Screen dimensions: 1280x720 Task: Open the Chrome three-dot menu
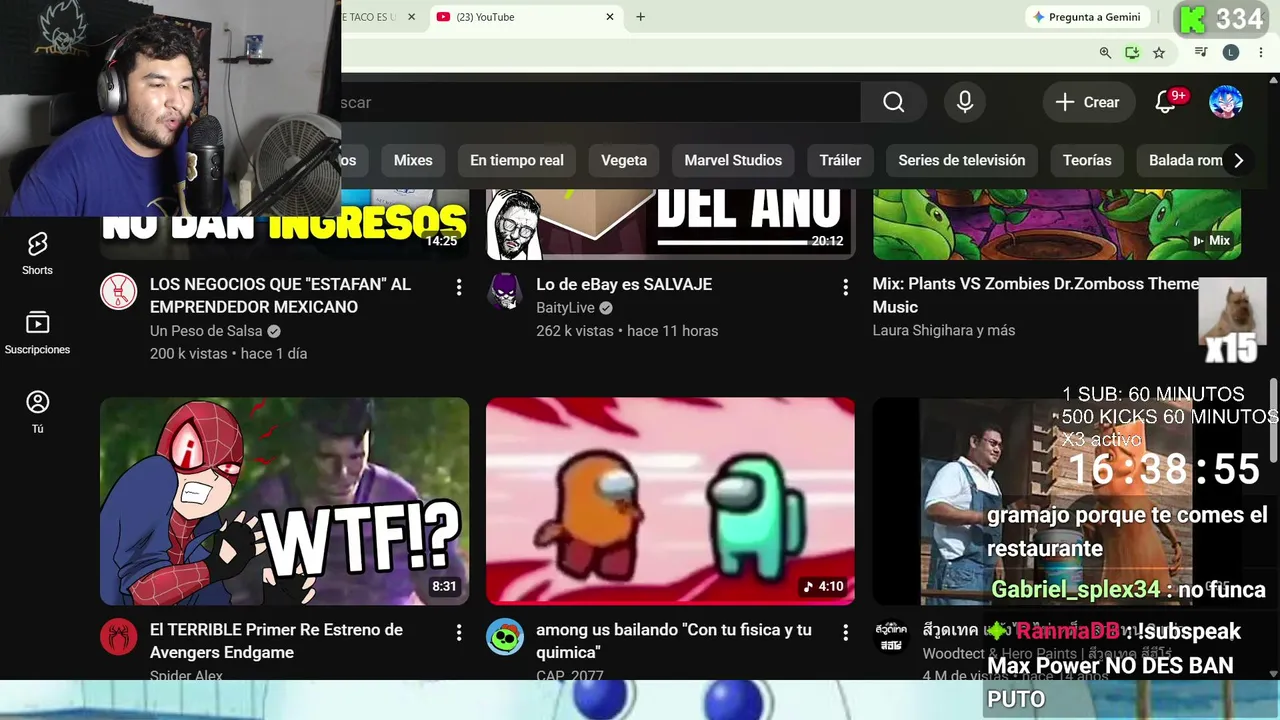[x=1261, y=53]
